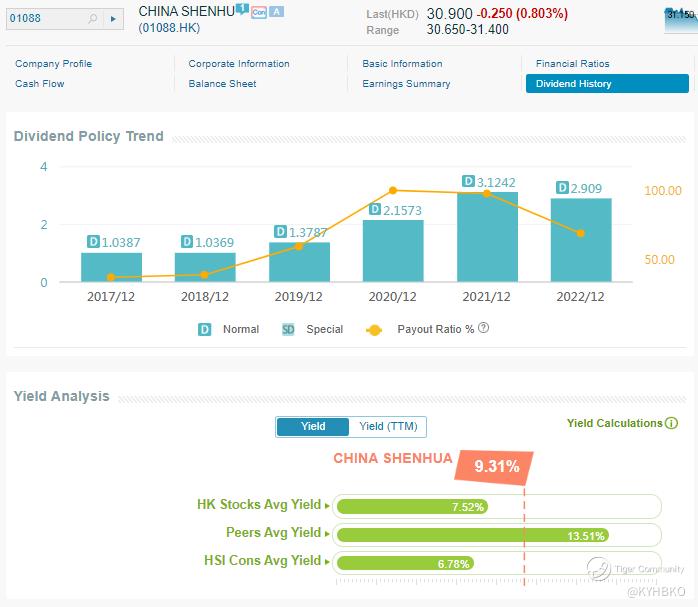Click the search magnifier icon in stock code box
The height and width of the screenshot is (607, 698).
tap(93, 19)
